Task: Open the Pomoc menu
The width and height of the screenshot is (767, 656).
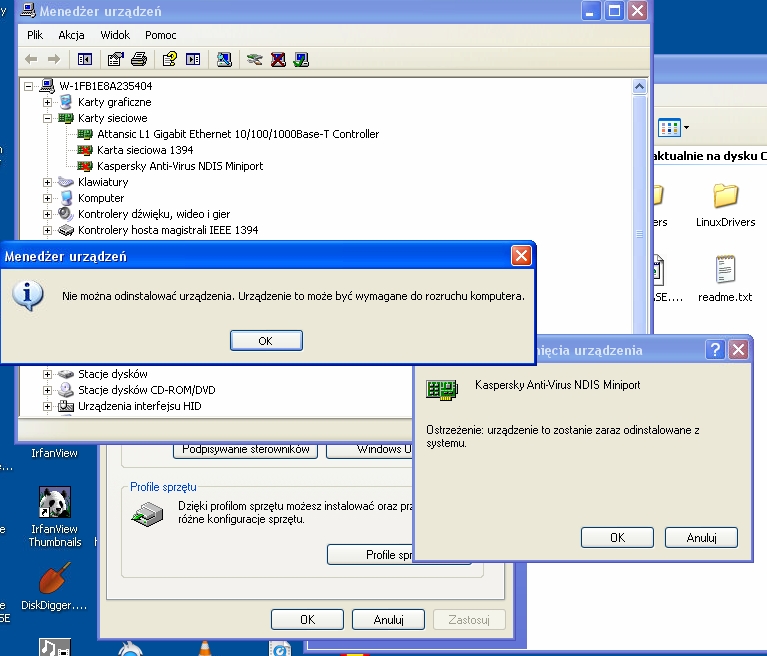Action: 160,35
